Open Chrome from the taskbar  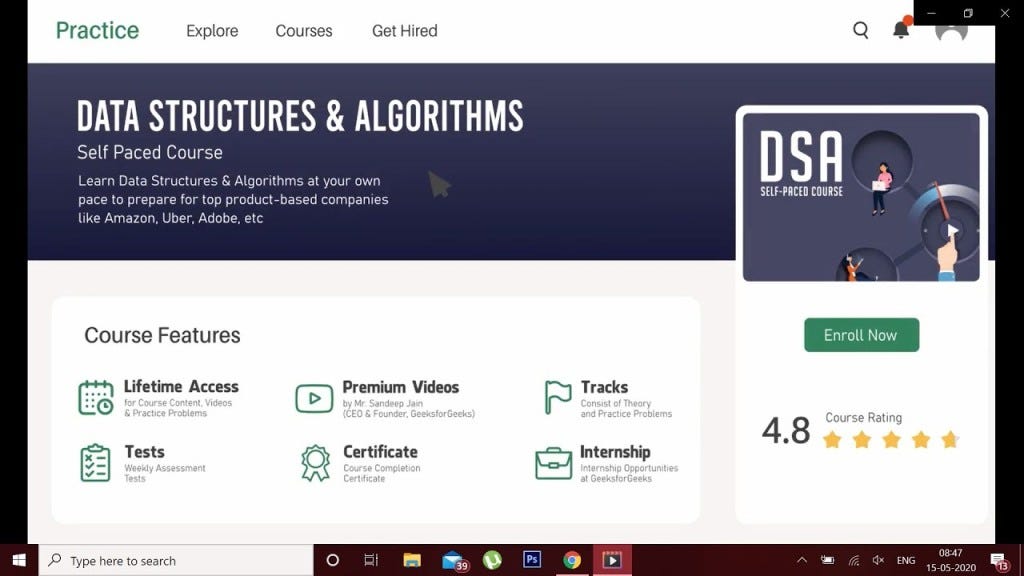[x=573, y=560]
